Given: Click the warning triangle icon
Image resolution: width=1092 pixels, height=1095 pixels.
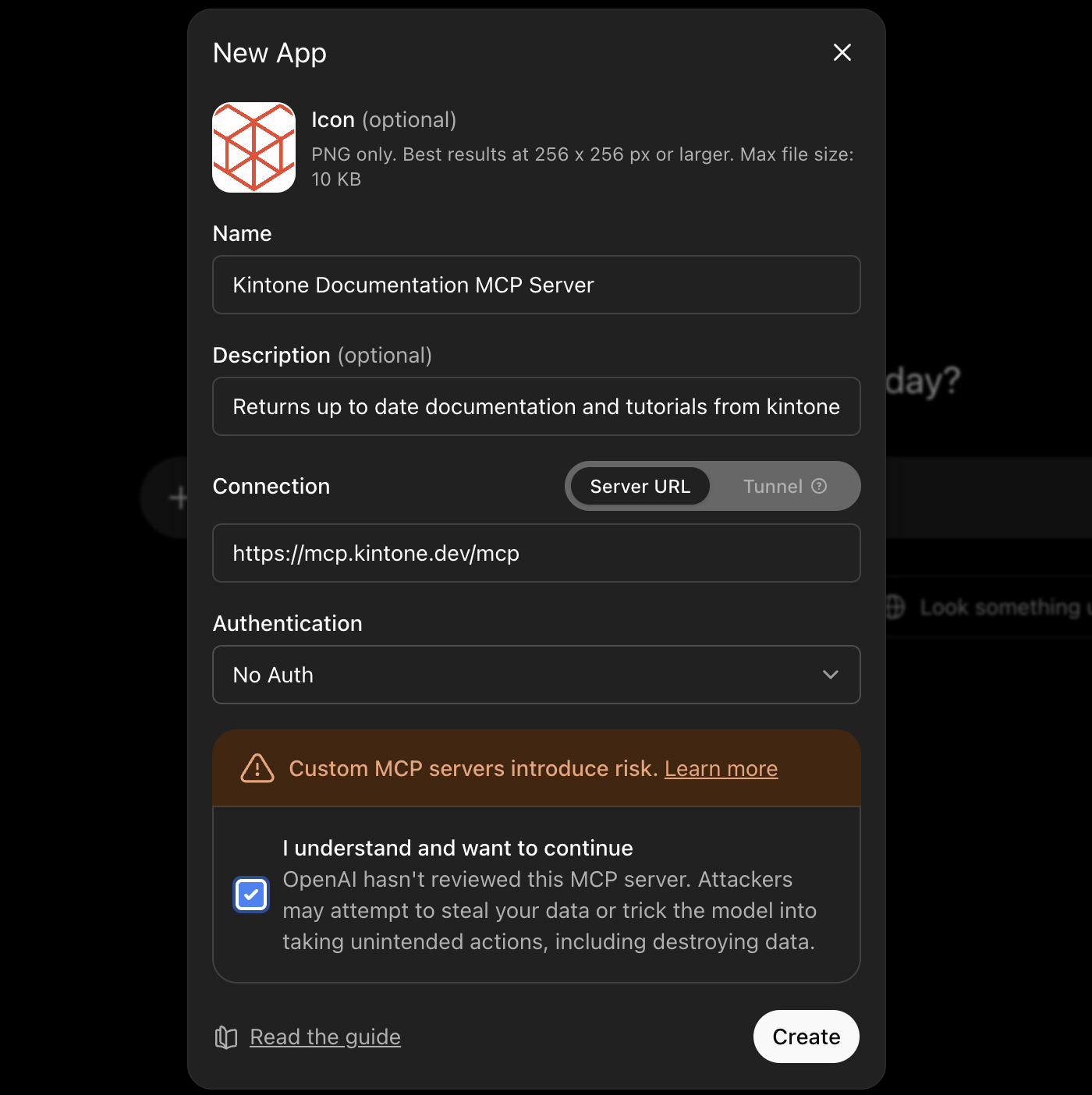Looking at the screenshot, I should [x=257, y=768].
